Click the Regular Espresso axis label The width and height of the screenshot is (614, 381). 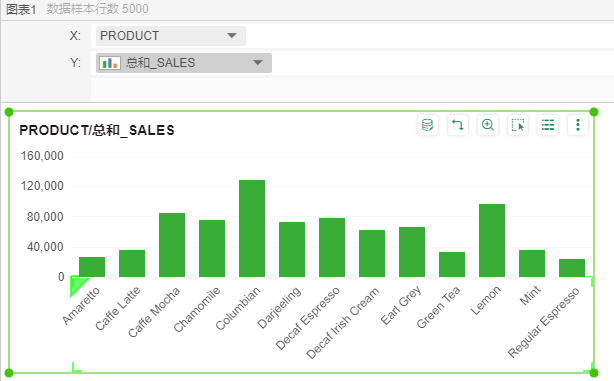point(544,322)
